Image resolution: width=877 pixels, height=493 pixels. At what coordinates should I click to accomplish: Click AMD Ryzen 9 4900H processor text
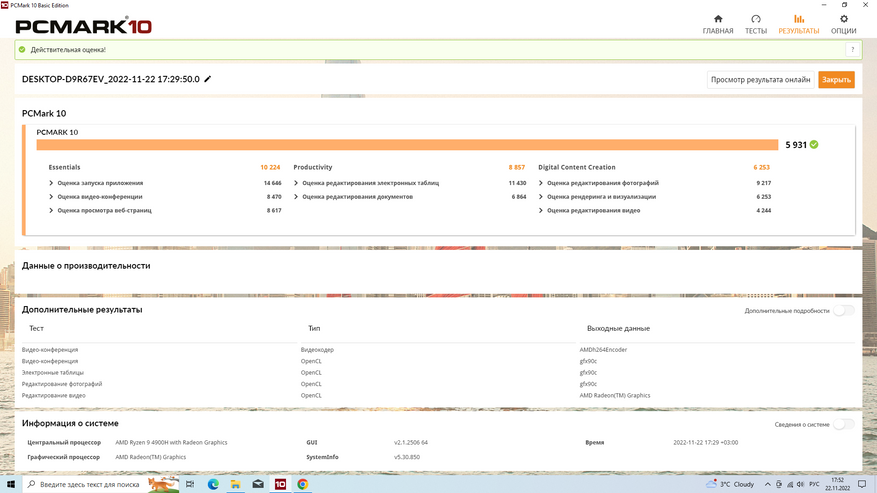click(171, 443)
